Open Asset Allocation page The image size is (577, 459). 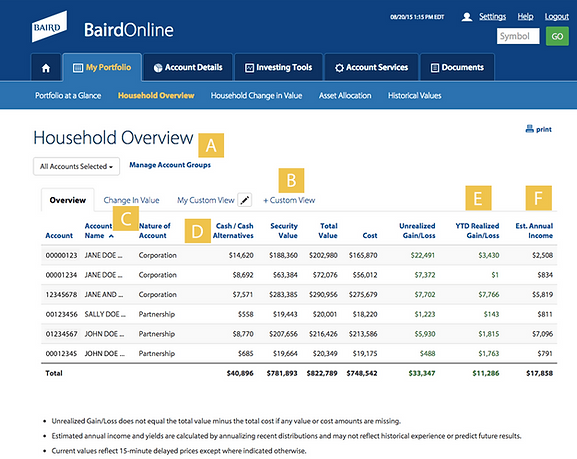[345, 96]
